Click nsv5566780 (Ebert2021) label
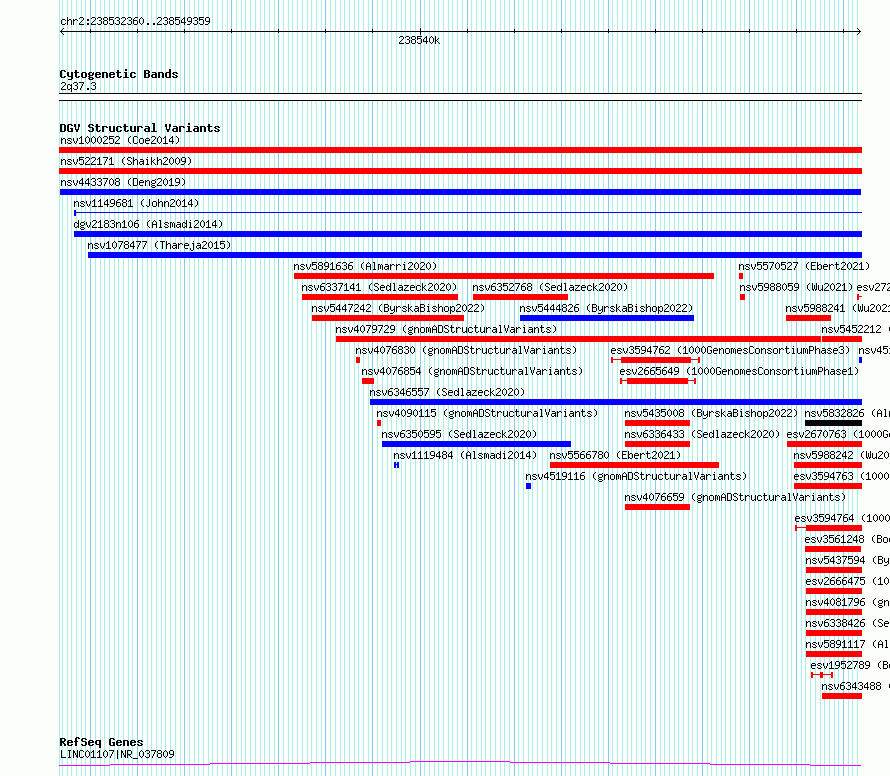This screenshot has height=776, width=890. [615, 455]
